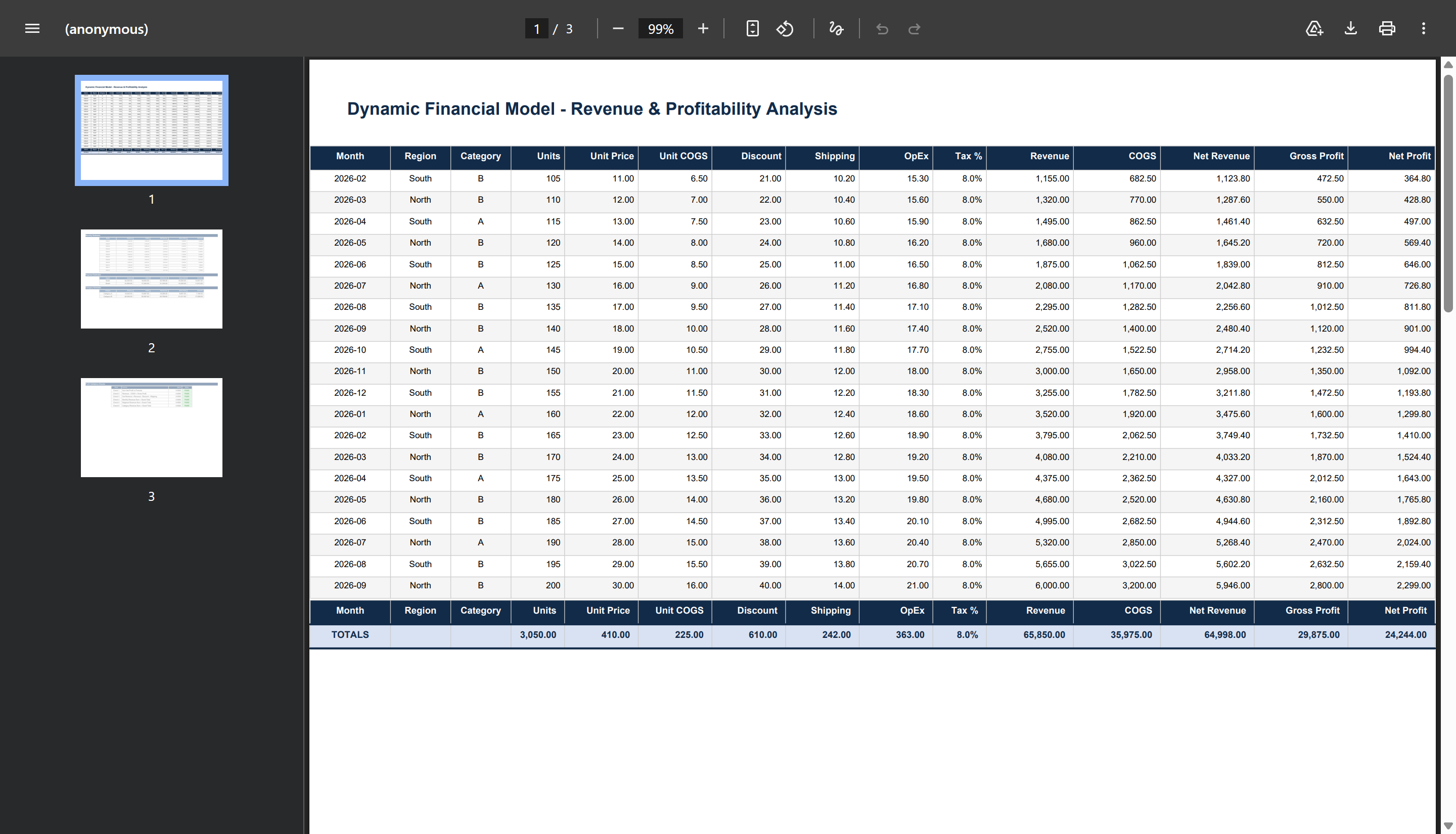Click the 99% zoom level field

click(x=660, y=29)
